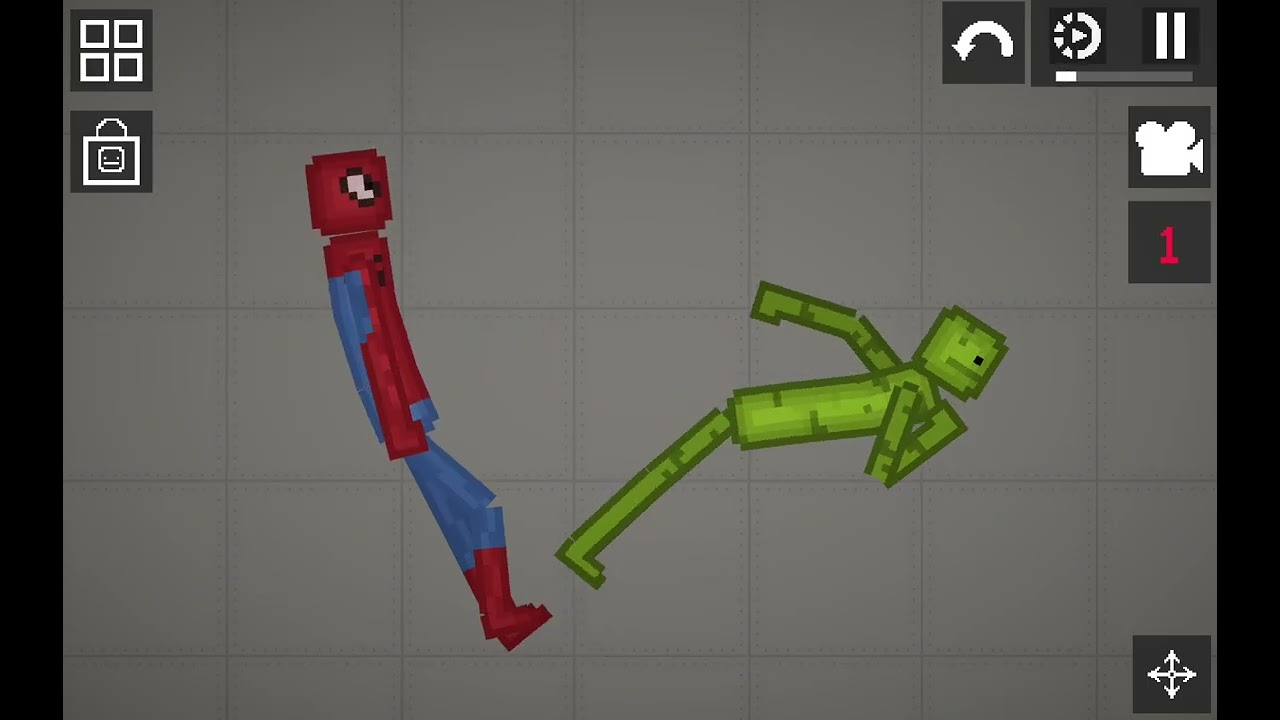
Task: Tap the green ragdoll's extended foot
Action: (x=580, y=563)
